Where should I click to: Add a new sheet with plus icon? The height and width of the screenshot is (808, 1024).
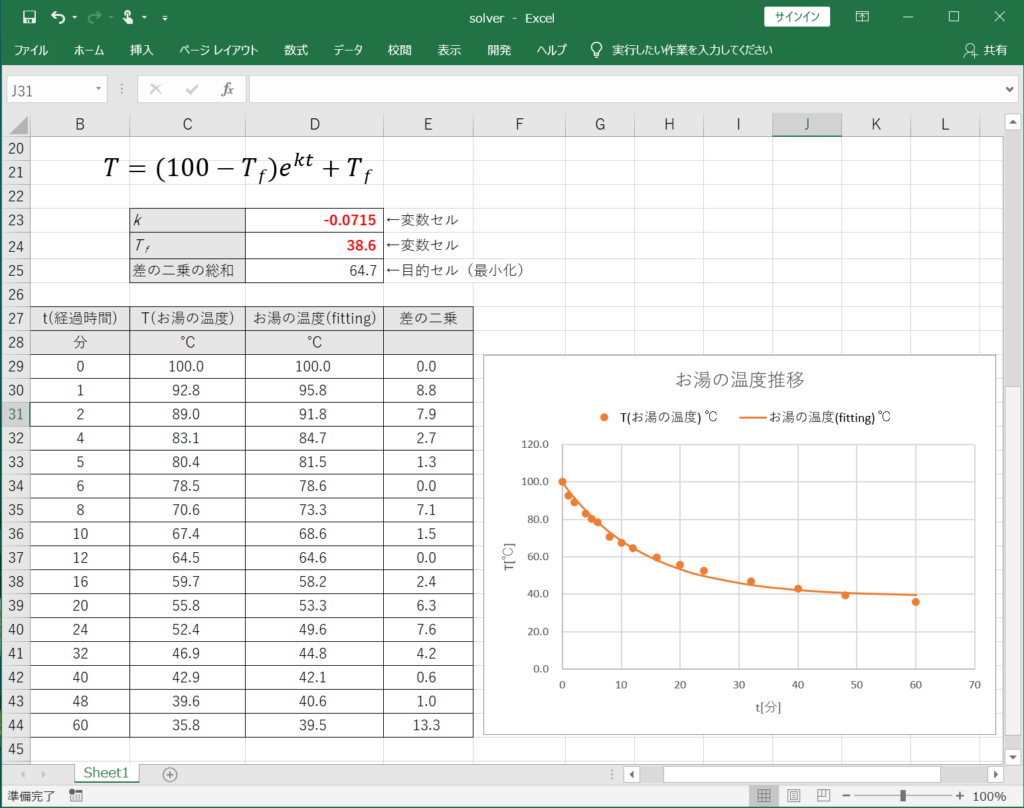coord(170,774)
